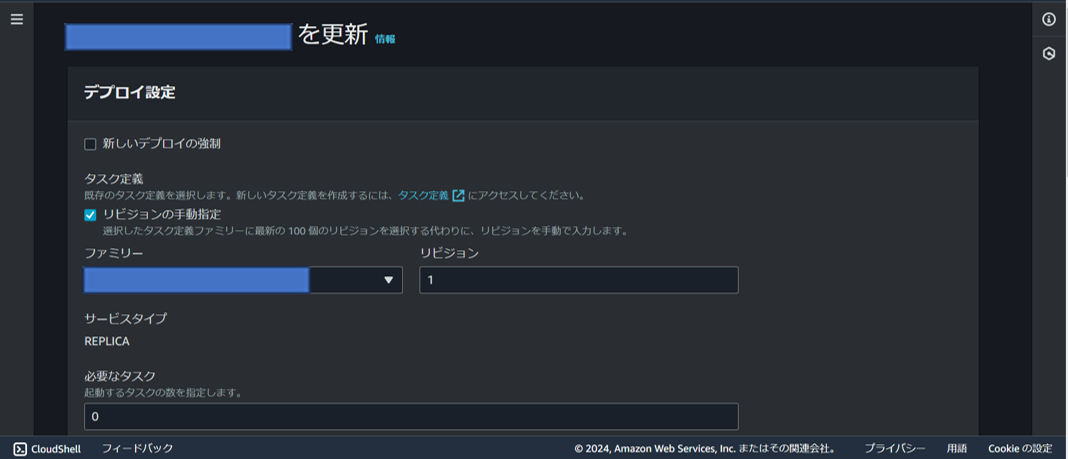Image resolution: width=1068 pixels, height=459 pixels.
Task: Open the 情報 link next to the title
Action: 385,39
